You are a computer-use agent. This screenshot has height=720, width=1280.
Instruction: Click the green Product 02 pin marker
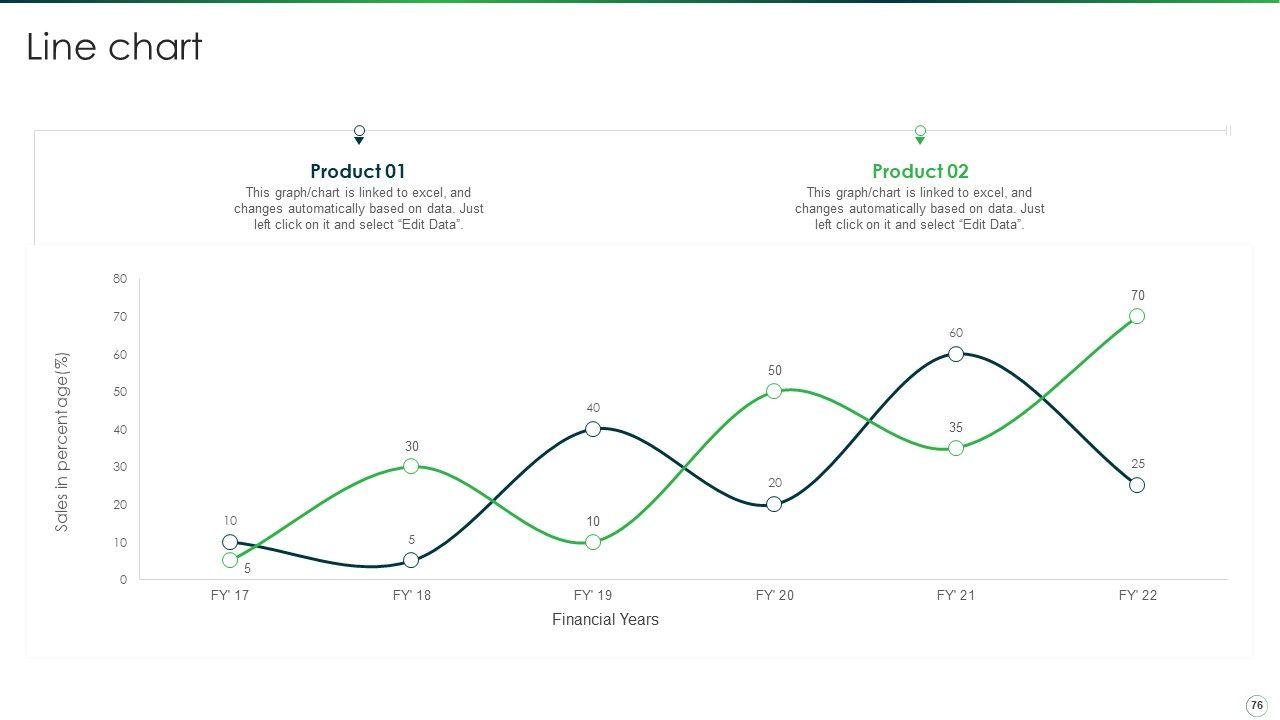click(920, 133)
